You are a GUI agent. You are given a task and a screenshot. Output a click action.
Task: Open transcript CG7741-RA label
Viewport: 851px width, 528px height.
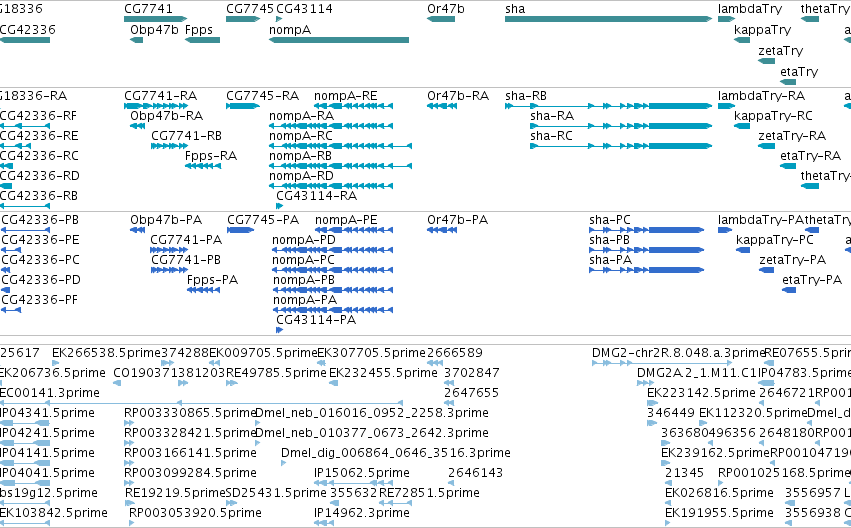pos(160,96)
